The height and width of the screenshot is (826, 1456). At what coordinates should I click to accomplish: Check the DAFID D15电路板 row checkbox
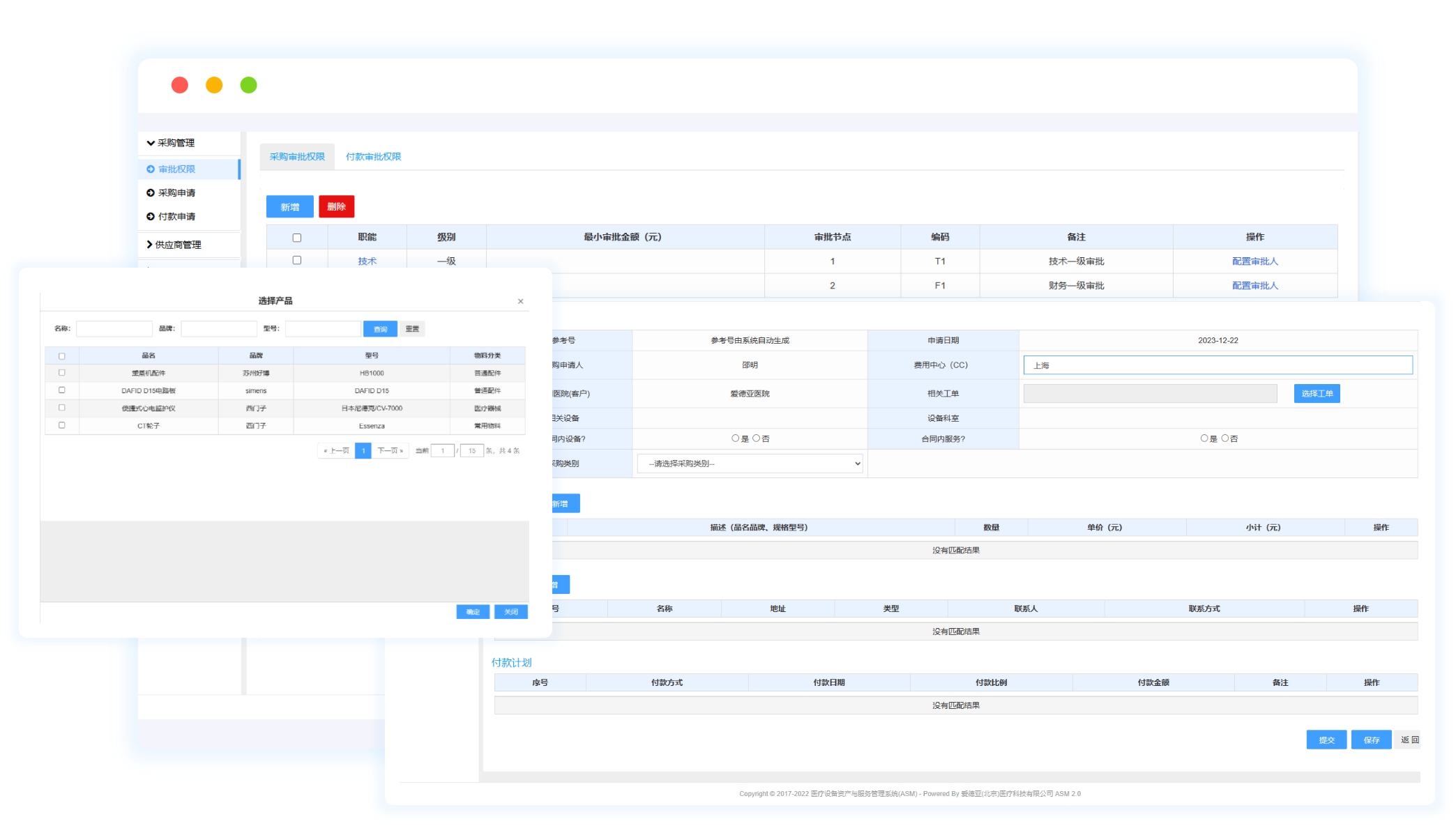[x=62, y=390]
